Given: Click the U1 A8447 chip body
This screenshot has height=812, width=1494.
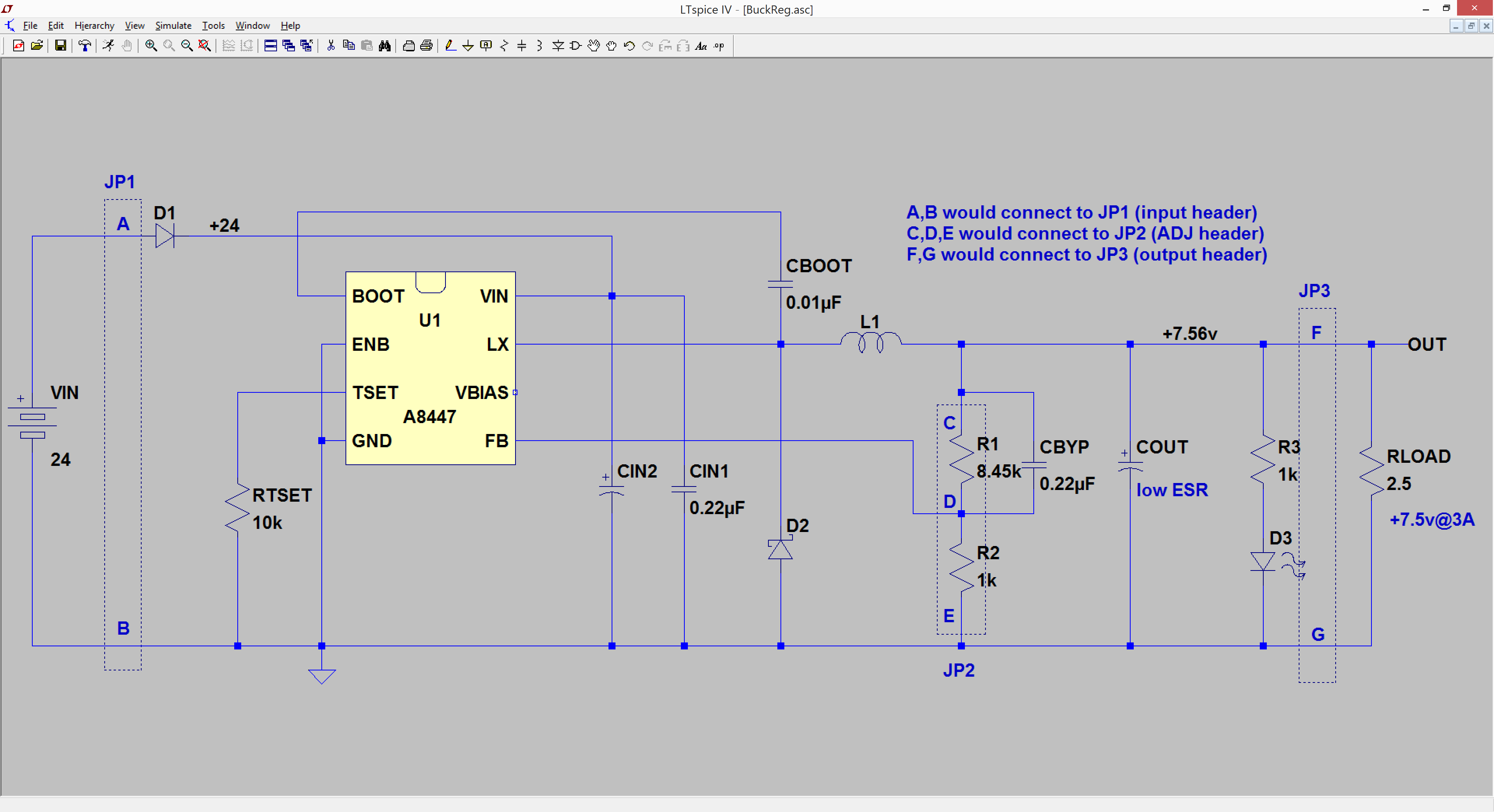Looking at the screenshot, I should pos(430,368).
